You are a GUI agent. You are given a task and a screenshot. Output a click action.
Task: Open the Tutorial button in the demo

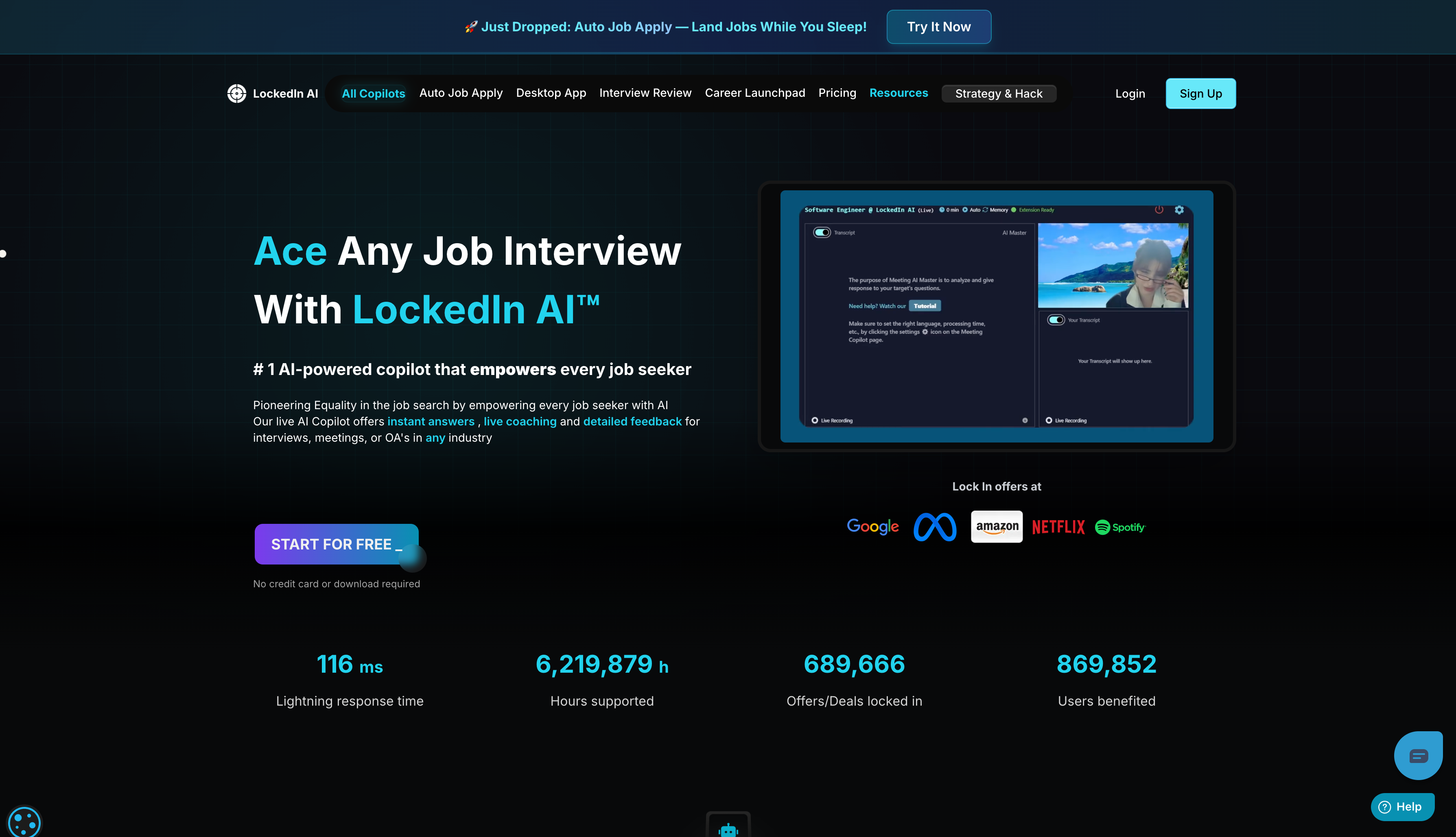pyautogui.click(x=925, y=306)
